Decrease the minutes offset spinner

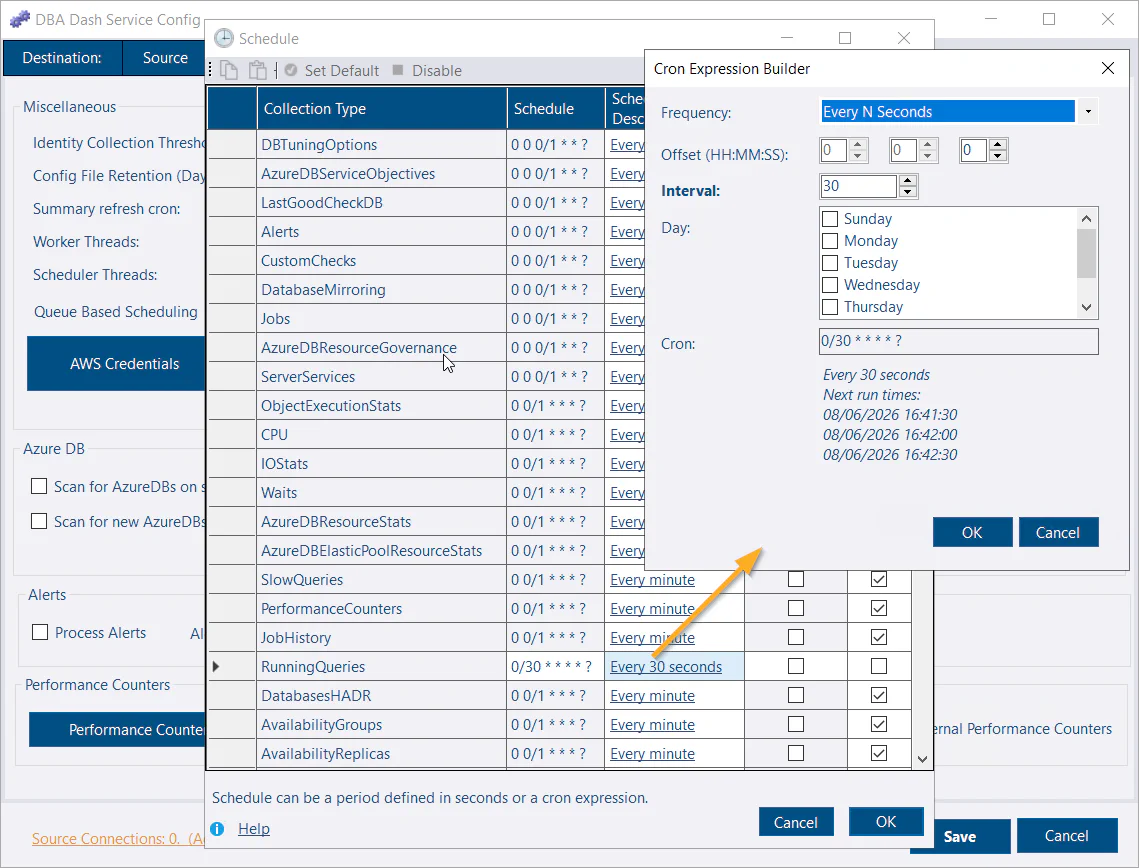pyautogui.click(x=928, y=156)
